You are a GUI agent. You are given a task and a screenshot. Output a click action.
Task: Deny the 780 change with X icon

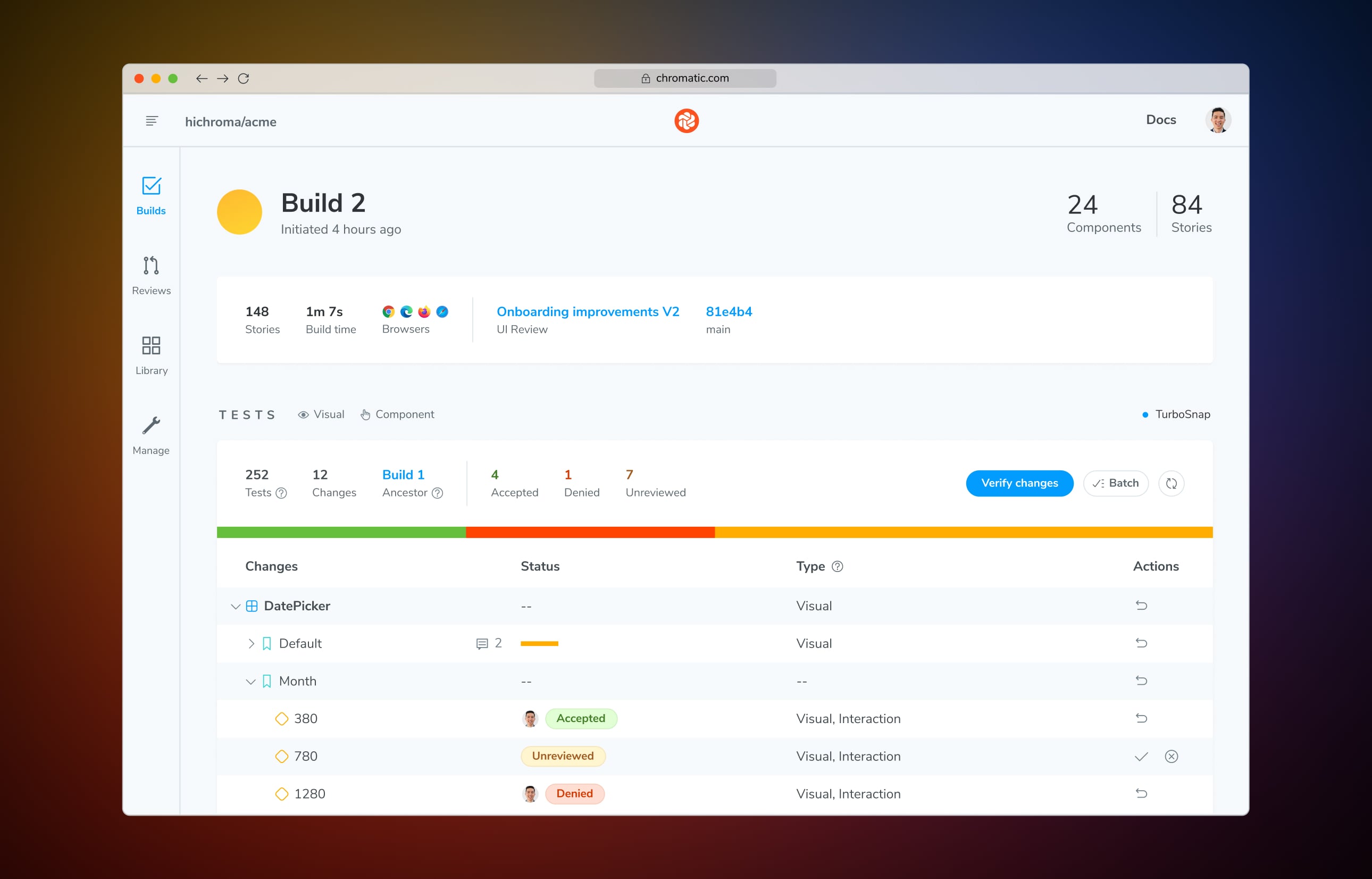pyautogui.click(x=1171, y=756)
